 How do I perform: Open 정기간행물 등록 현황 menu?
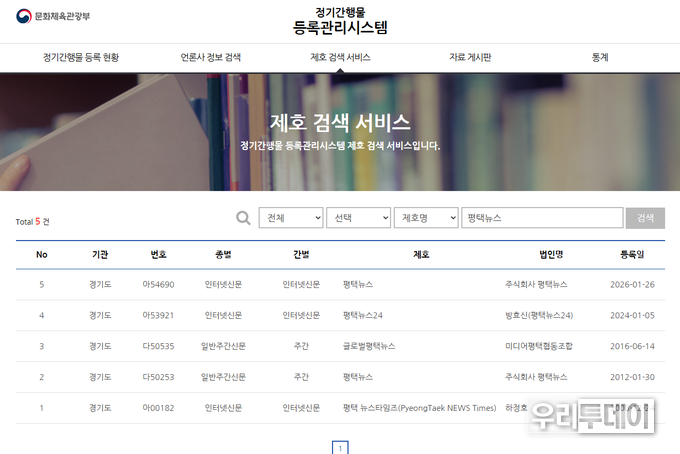pos(81,58)
